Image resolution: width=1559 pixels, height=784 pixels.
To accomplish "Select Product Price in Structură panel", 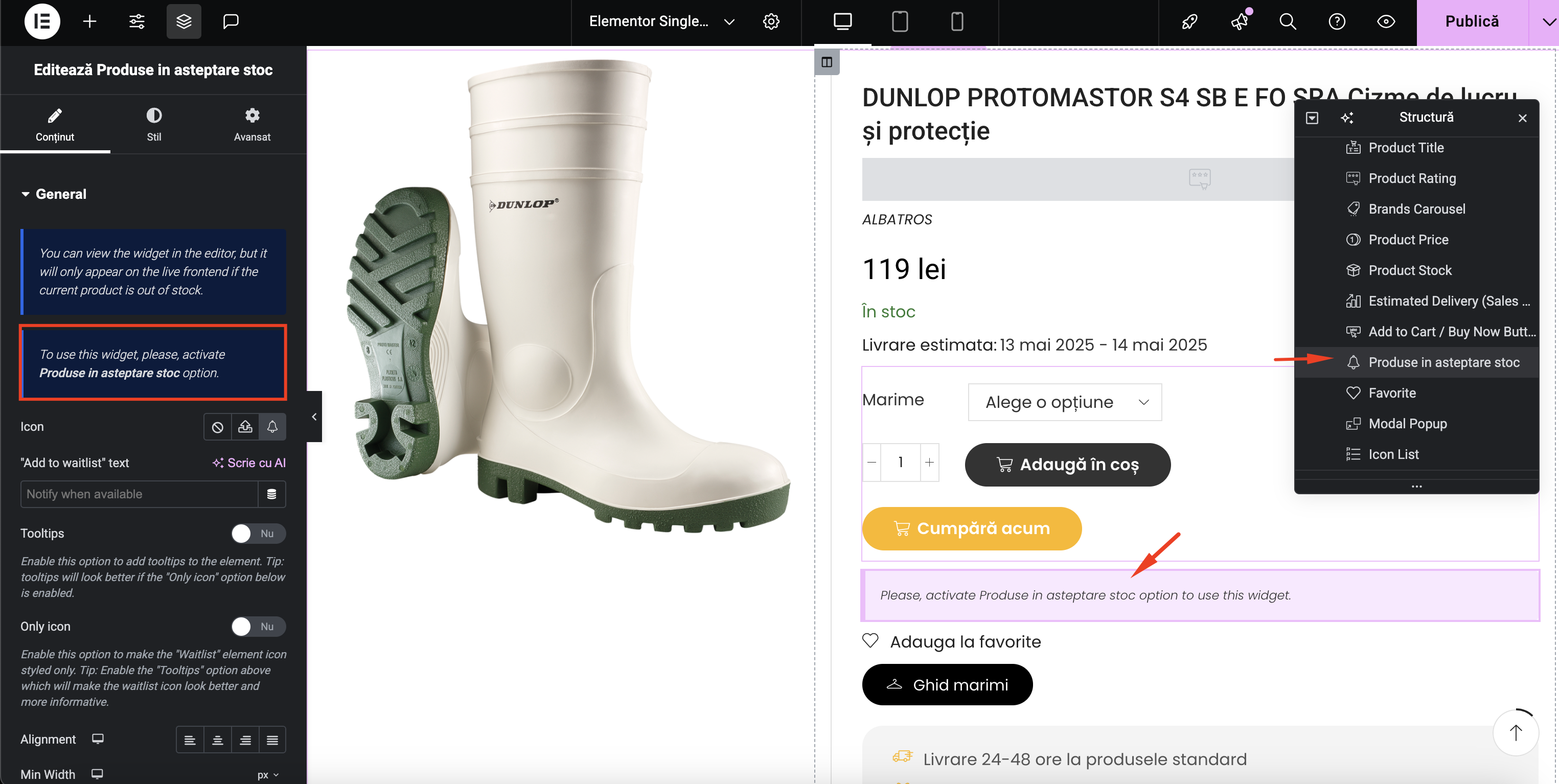I will 1408,240.
